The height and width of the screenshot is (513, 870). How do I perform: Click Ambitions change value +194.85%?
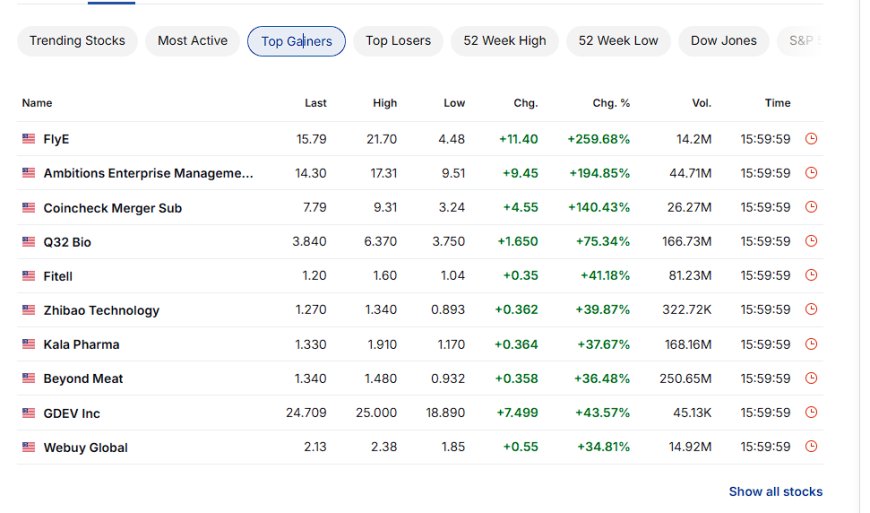599,174
